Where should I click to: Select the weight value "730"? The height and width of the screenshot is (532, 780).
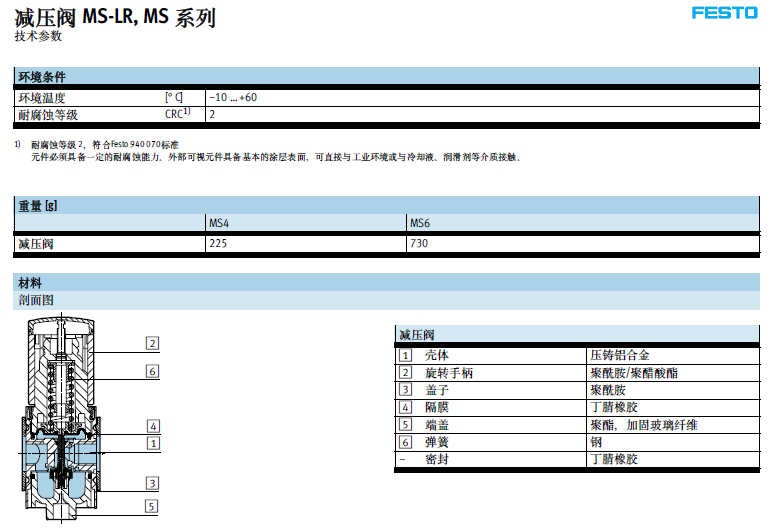coord(419,243)
